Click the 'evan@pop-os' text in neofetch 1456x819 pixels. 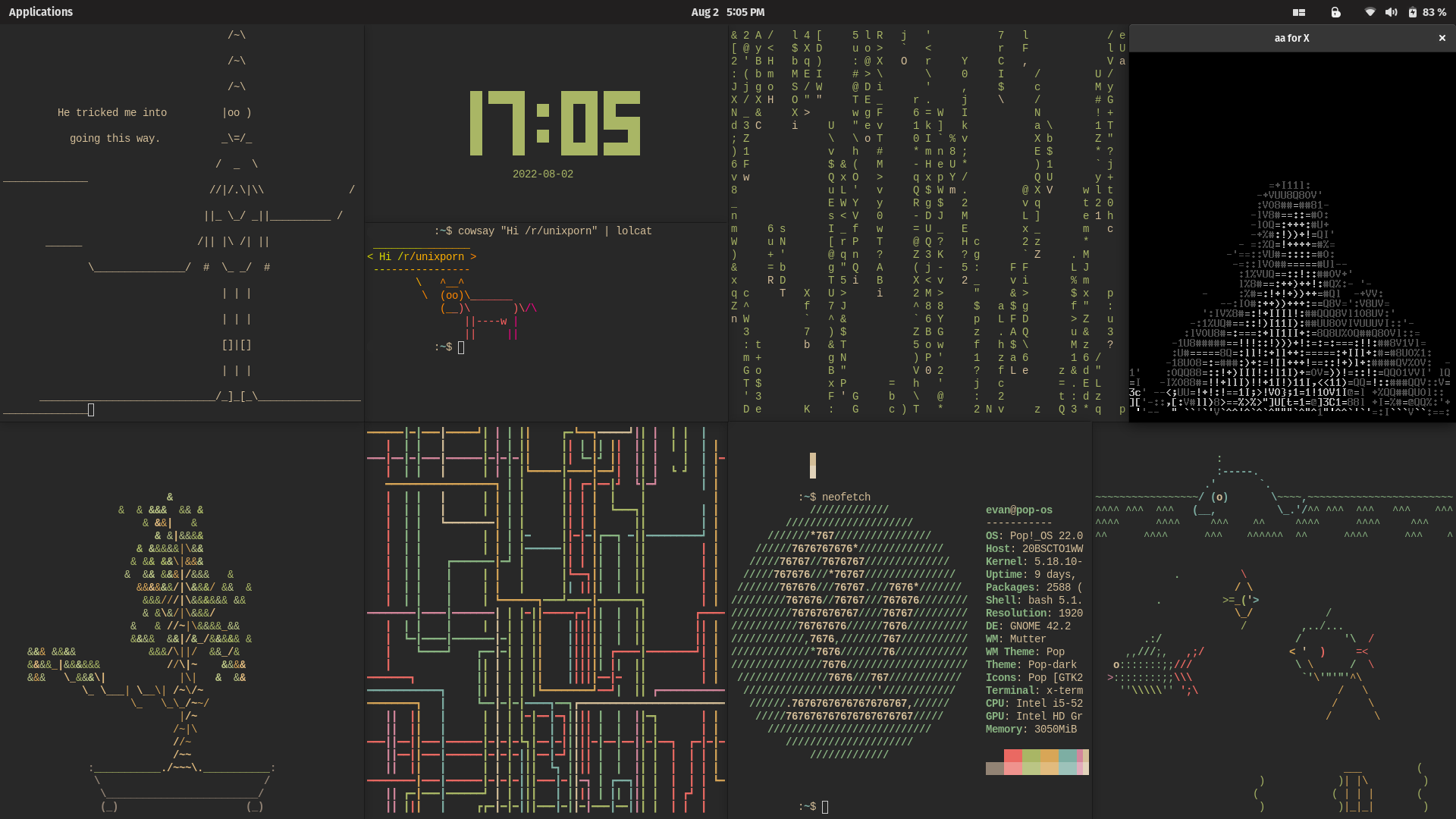pos(1019,510)
